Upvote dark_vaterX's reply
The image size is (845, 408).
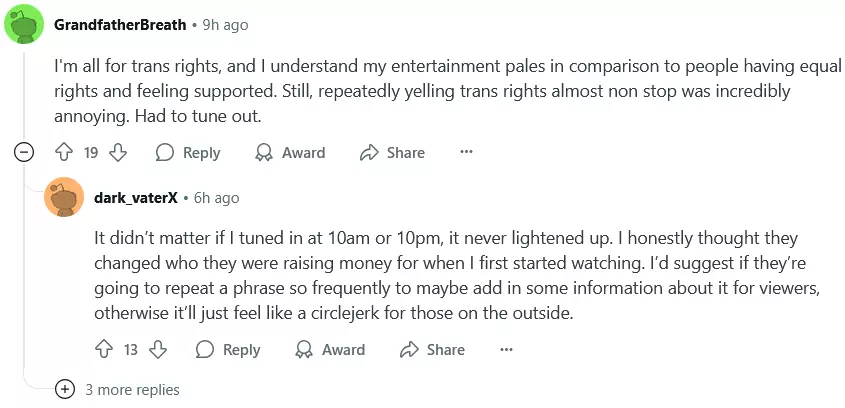[104, 350]
